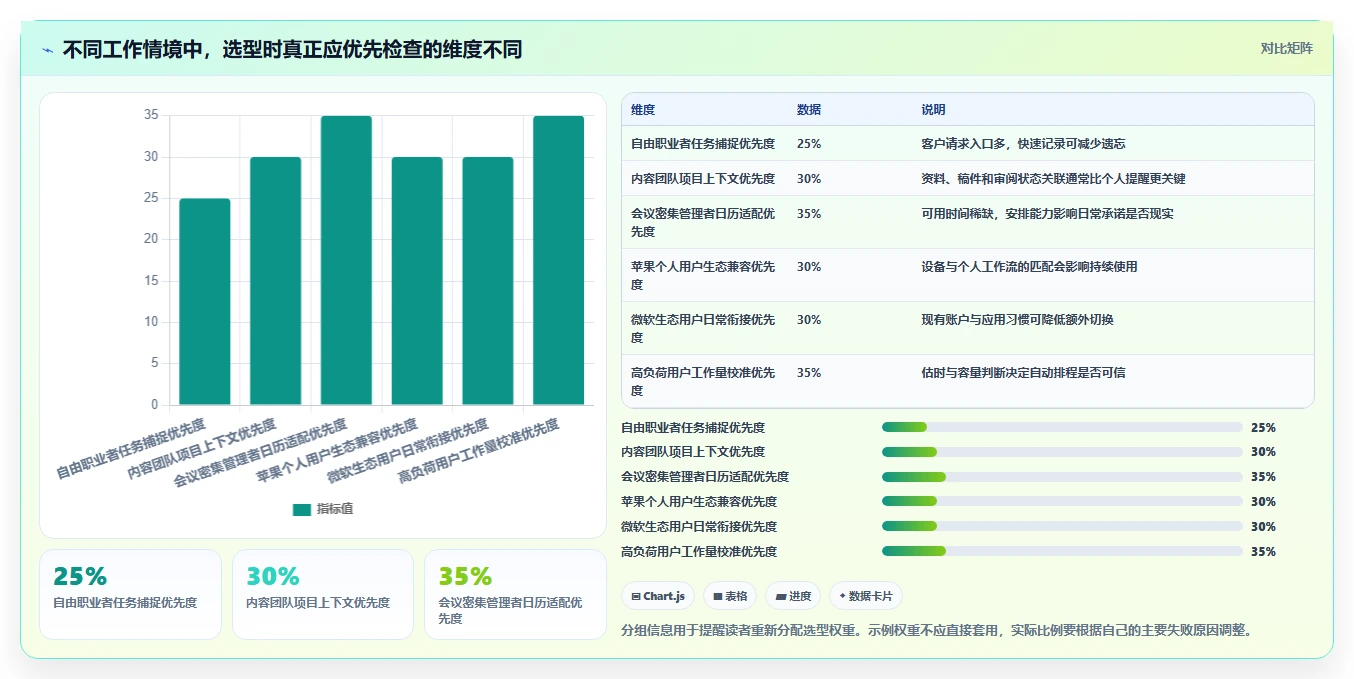
Task: Click the 表格 tag chip
Action: tap(730, 596)
